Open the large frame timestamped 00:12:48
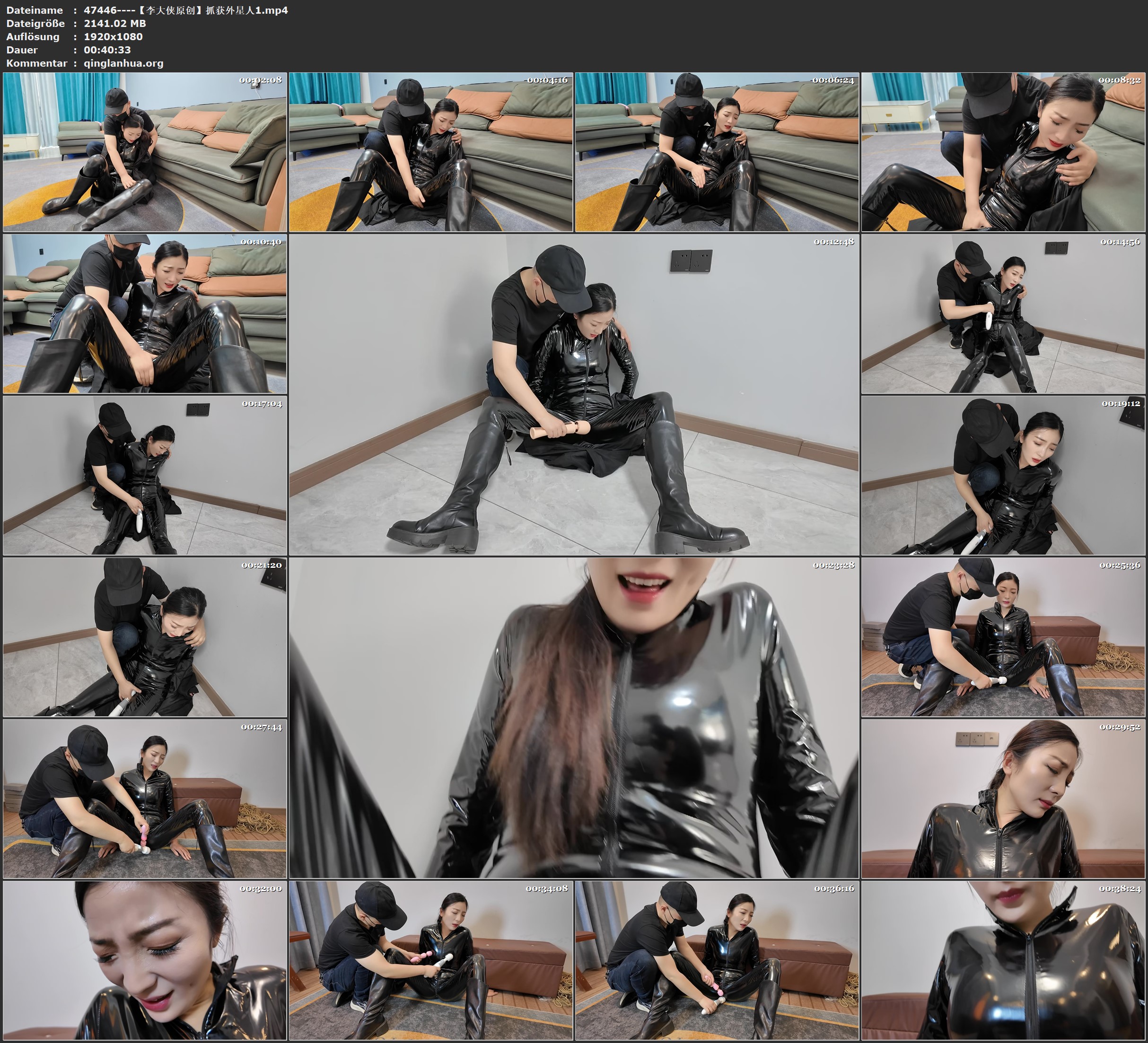1148x1043 pixels. pyautogui.click(x=573, y=394)
